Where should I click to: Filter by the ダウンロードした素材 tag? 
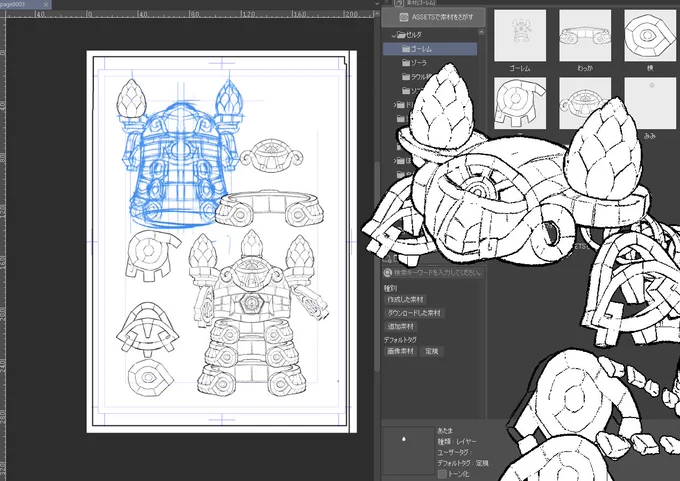click(414, 313)
